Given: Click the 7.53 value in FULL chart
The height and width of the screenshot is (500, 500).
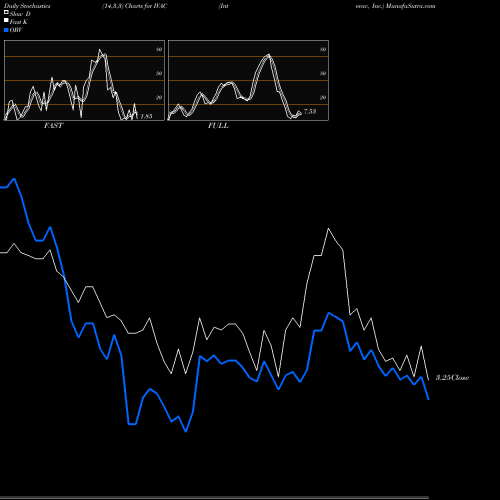Looking at the screenshot, I should tap(310, 111).
